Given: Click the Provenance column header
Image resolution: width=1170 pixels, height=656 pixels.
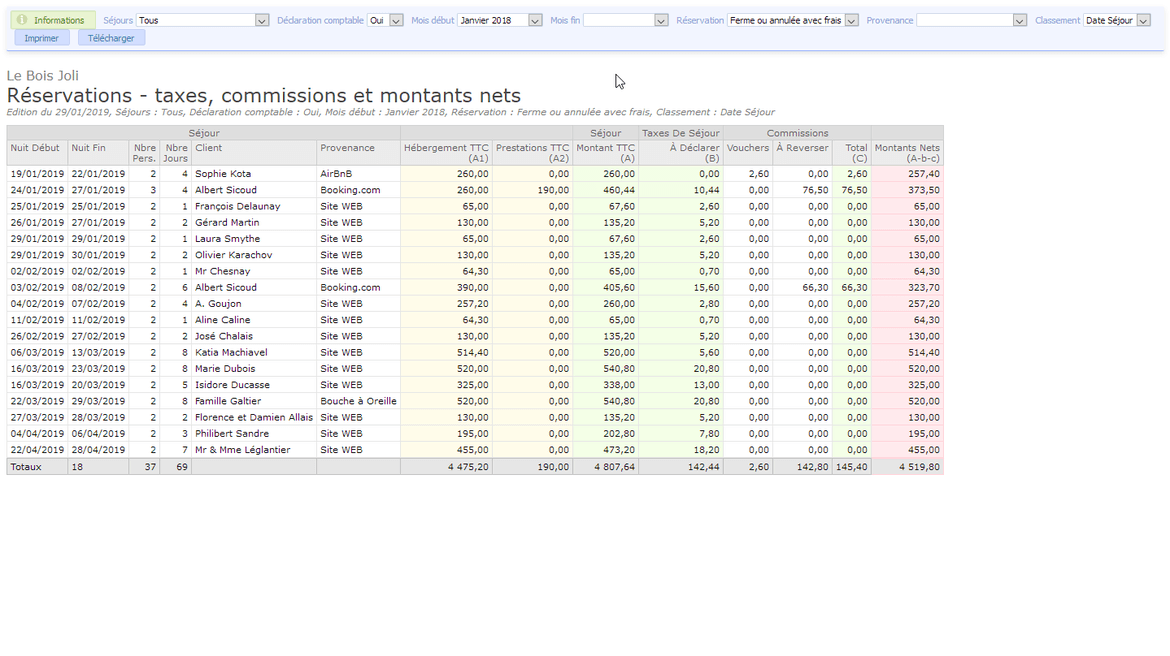Looking at the screenshot, I should tap(347, 148).
